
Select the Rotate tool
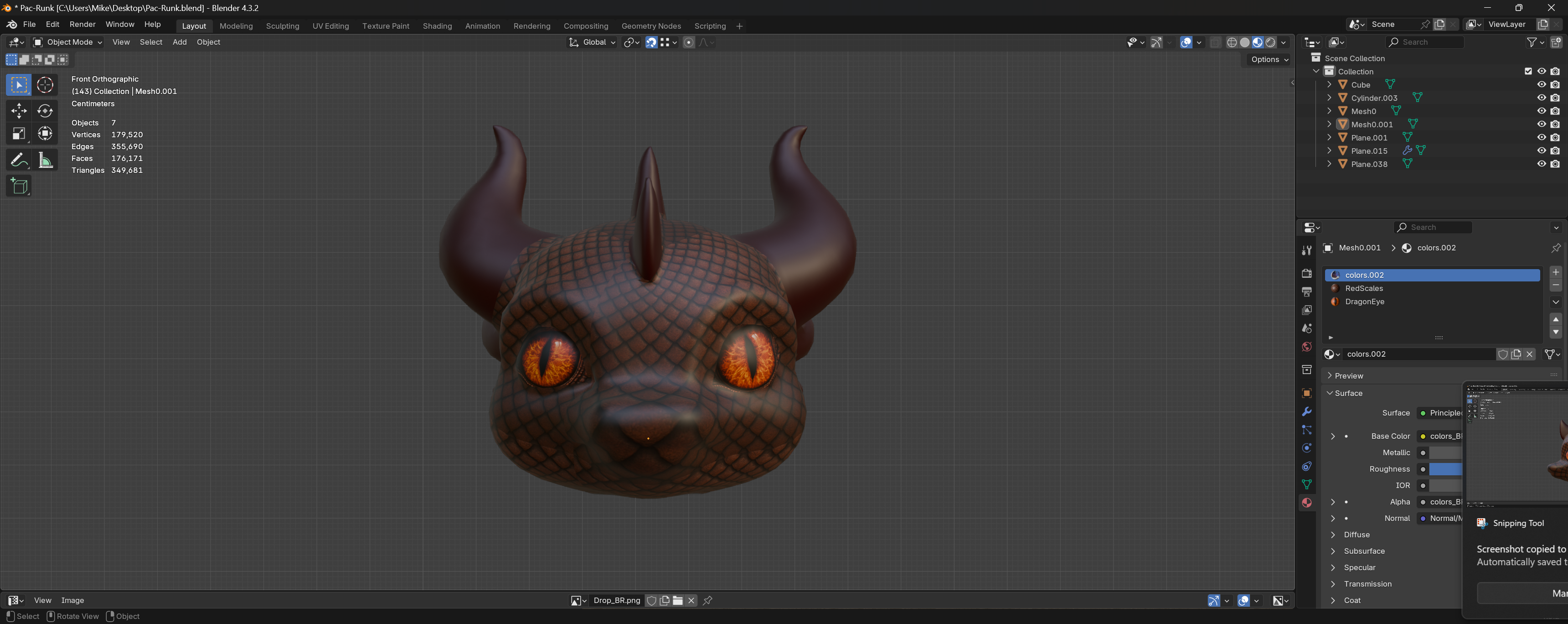point(45,110)
